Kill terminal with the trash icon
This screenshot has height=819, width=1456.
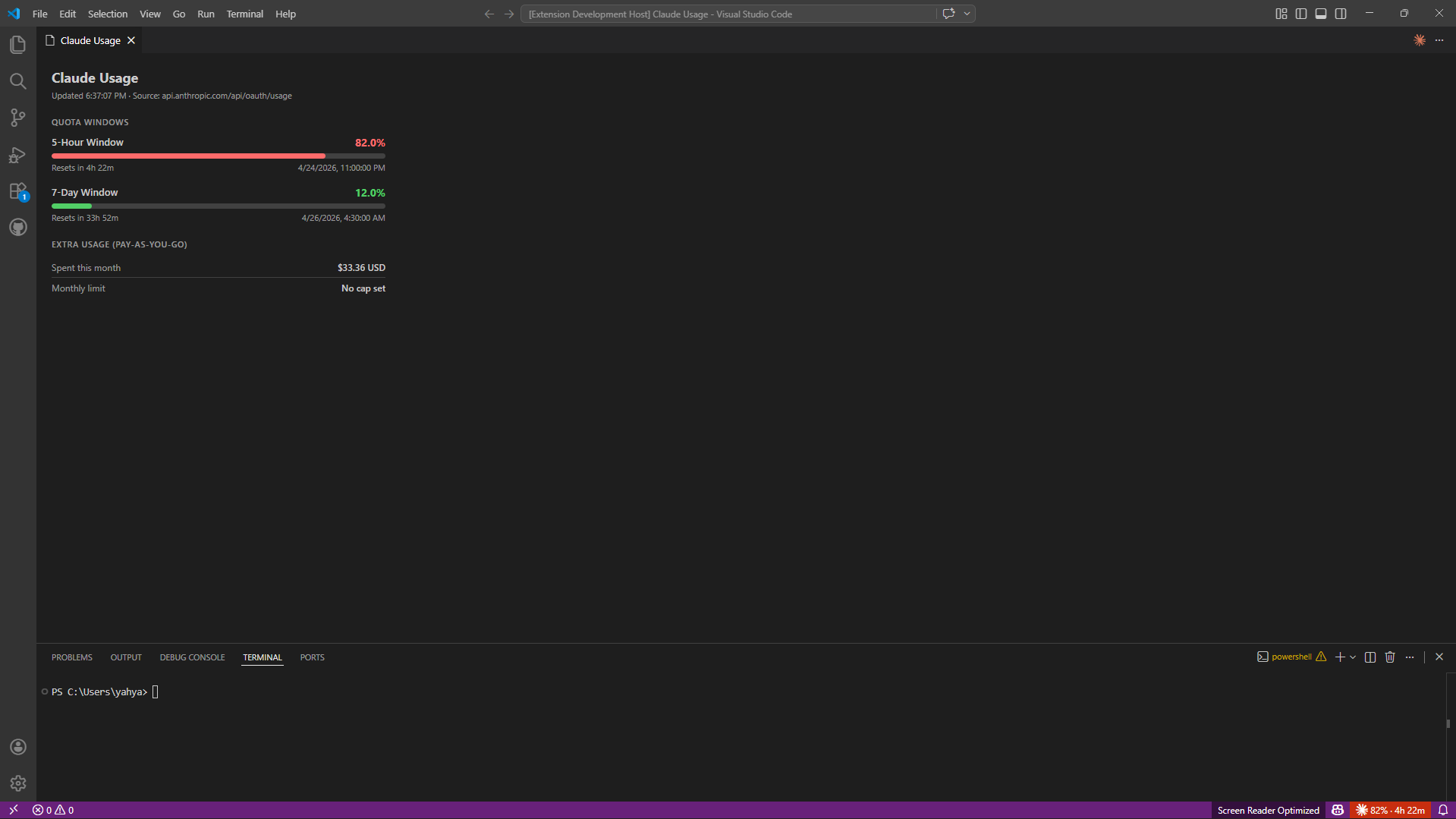1390,657
